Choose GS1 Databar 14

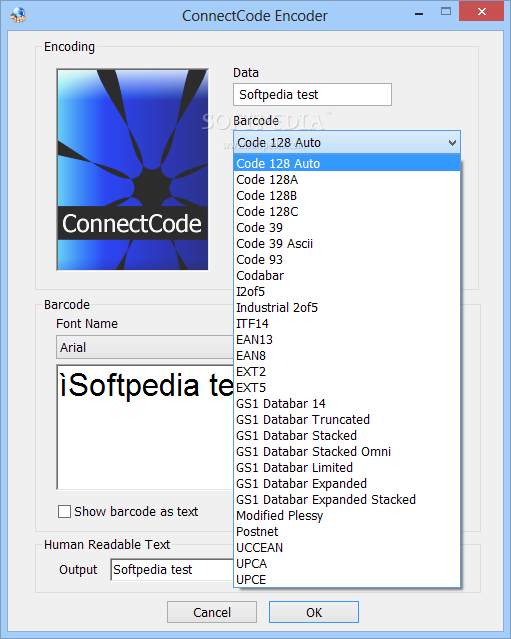click(347, 403)
